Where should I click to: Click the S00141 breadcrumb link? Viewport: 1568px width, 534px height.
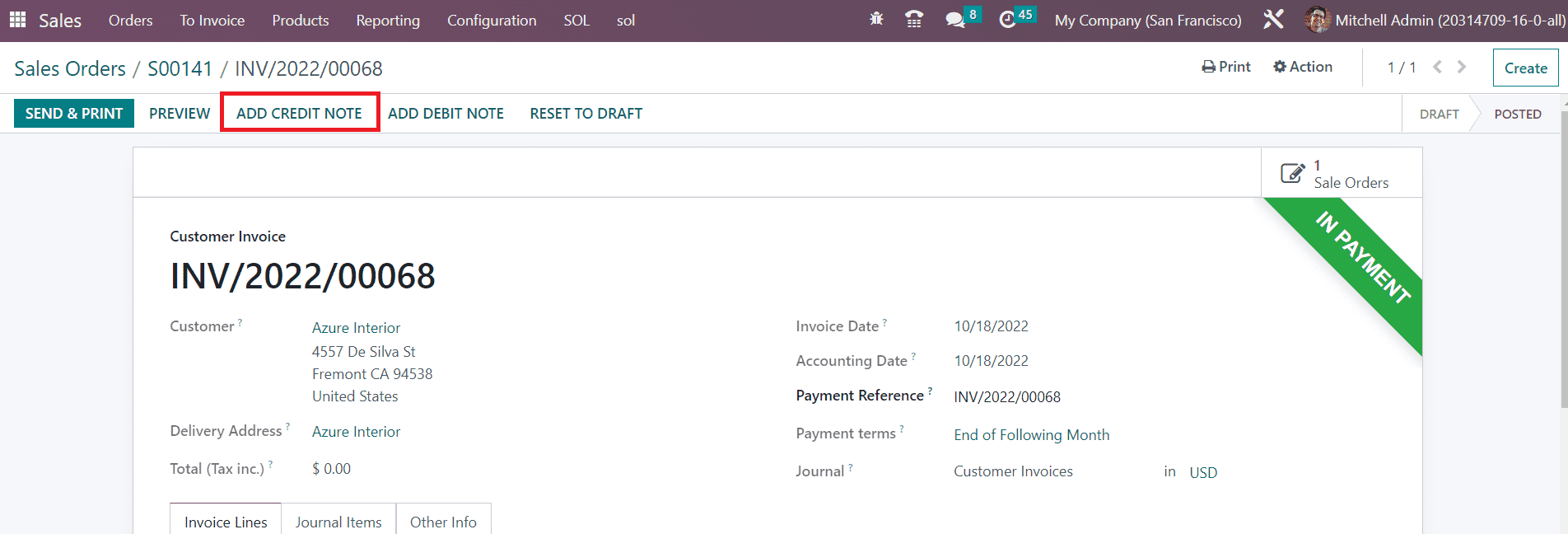point(180,68)
